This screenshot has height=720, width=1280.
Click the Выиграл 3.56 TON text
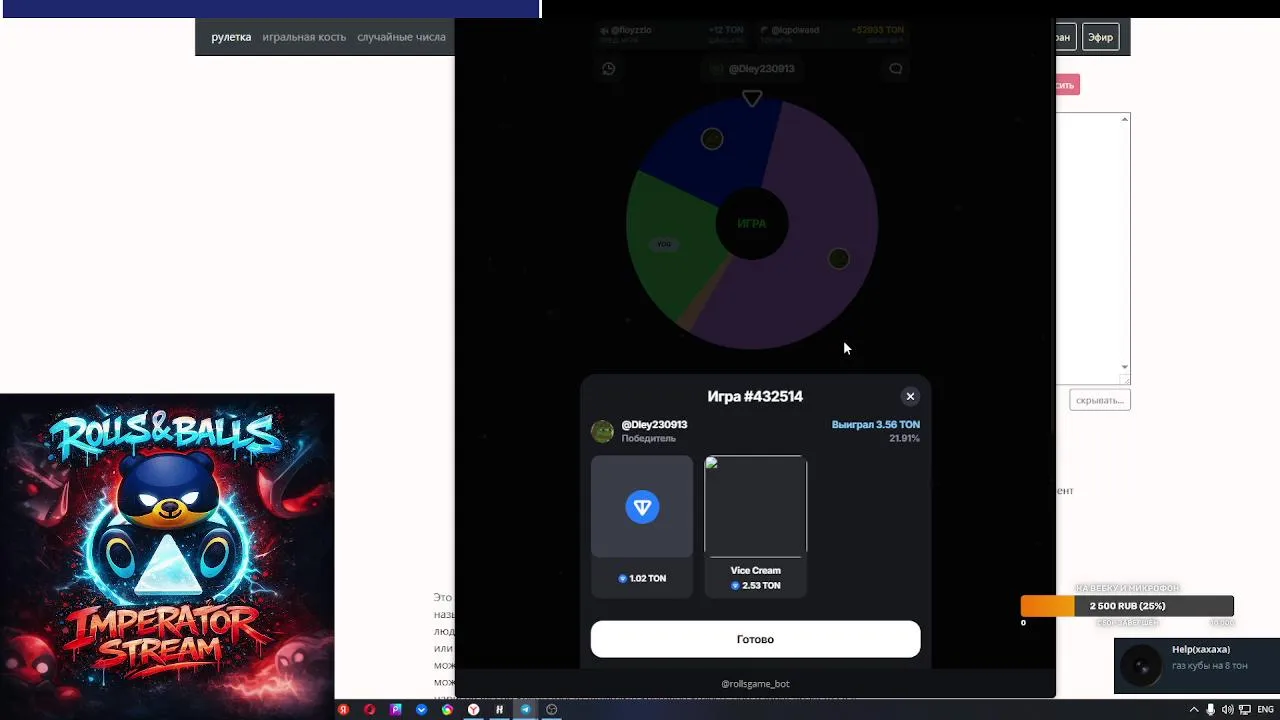point(875,425)
